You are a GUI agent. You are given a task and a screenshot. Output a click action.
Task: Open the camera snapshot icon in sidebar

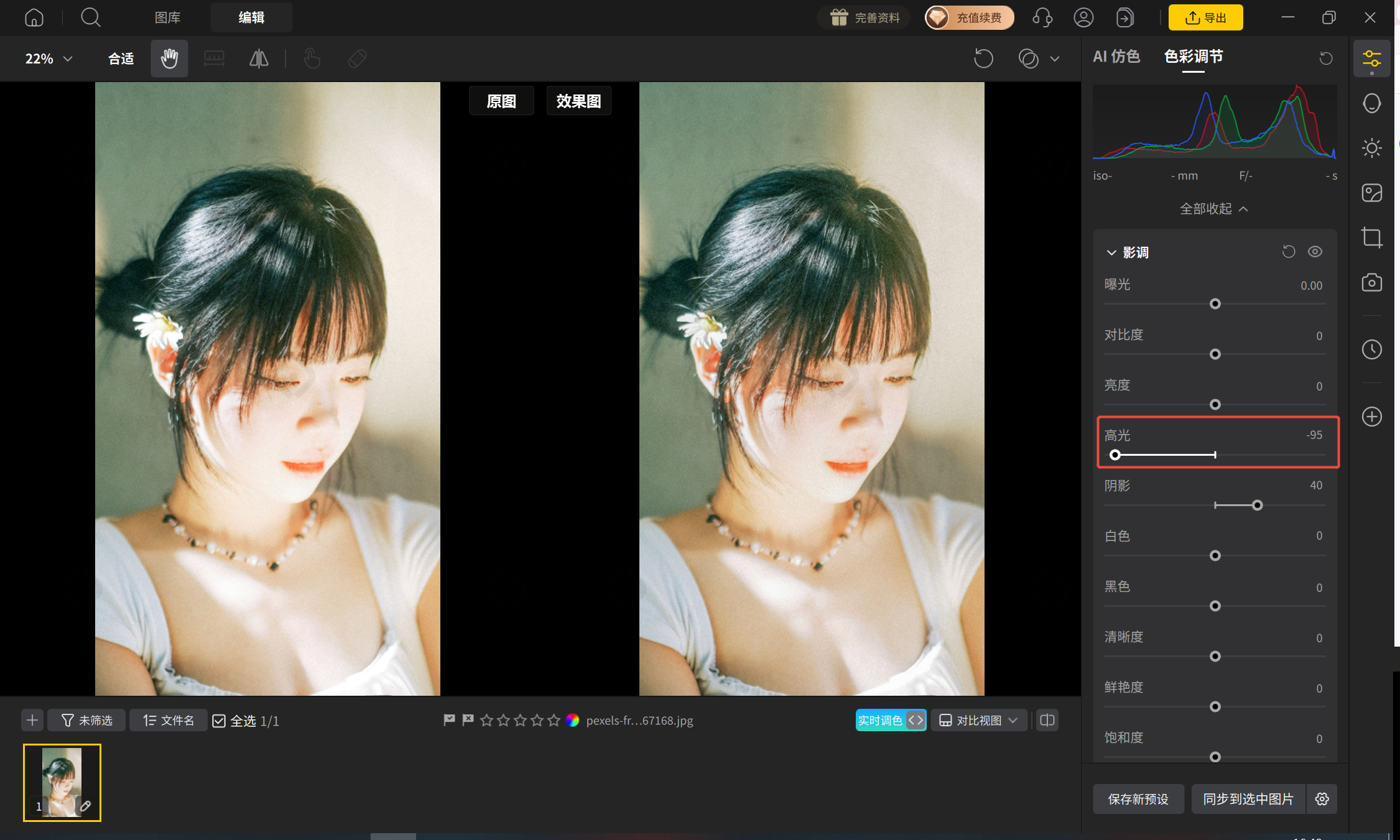point(1371,282)
